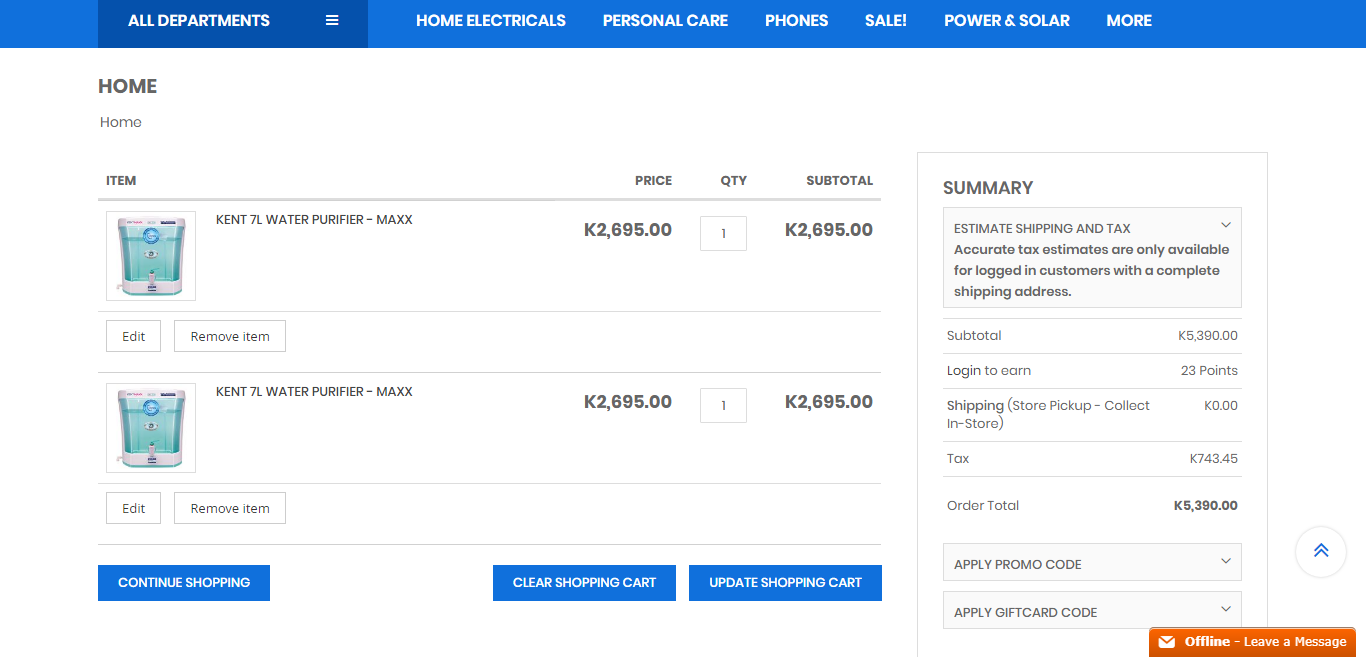
Task: Open the More menu item
Action: click(1129, 20)
